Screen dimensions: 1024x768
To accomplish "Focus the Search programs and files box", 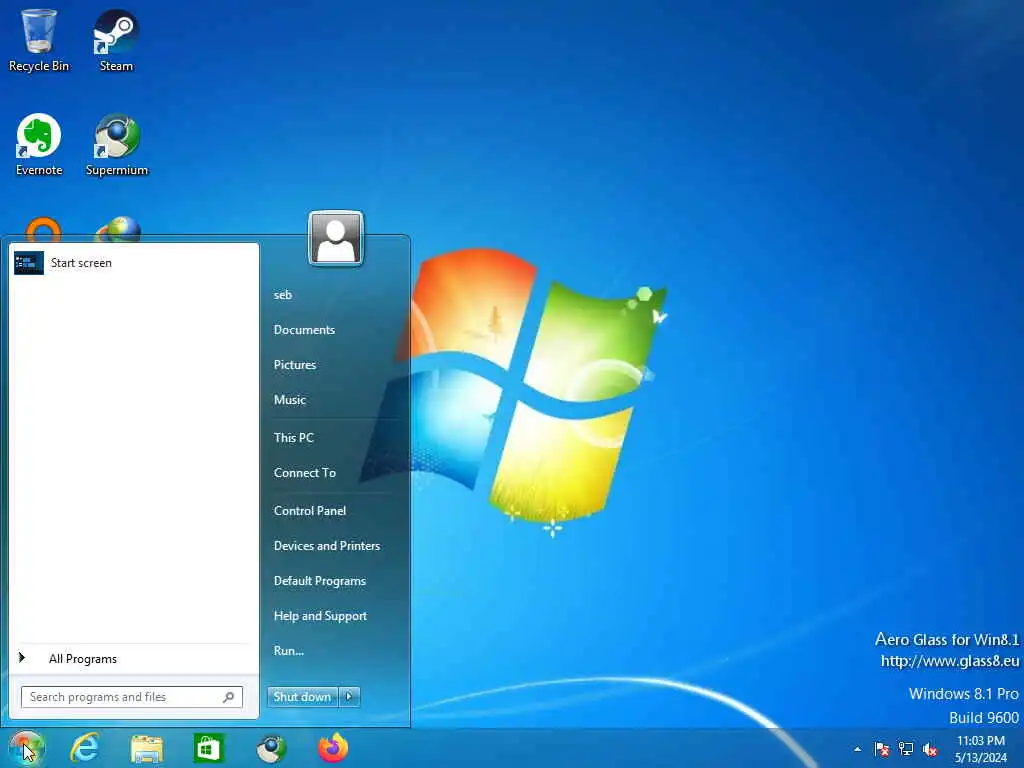I will click(x=132, y=697).
